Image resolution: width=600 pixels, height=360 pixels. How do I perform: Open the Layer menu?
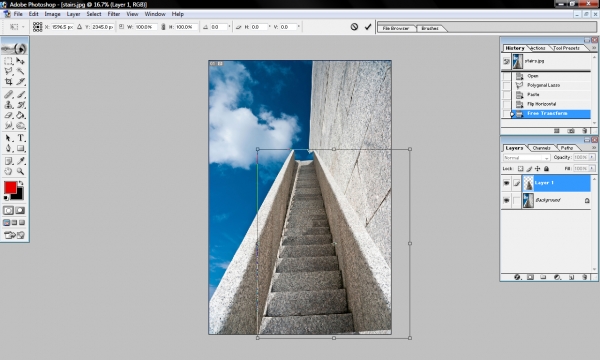point(73,14)
